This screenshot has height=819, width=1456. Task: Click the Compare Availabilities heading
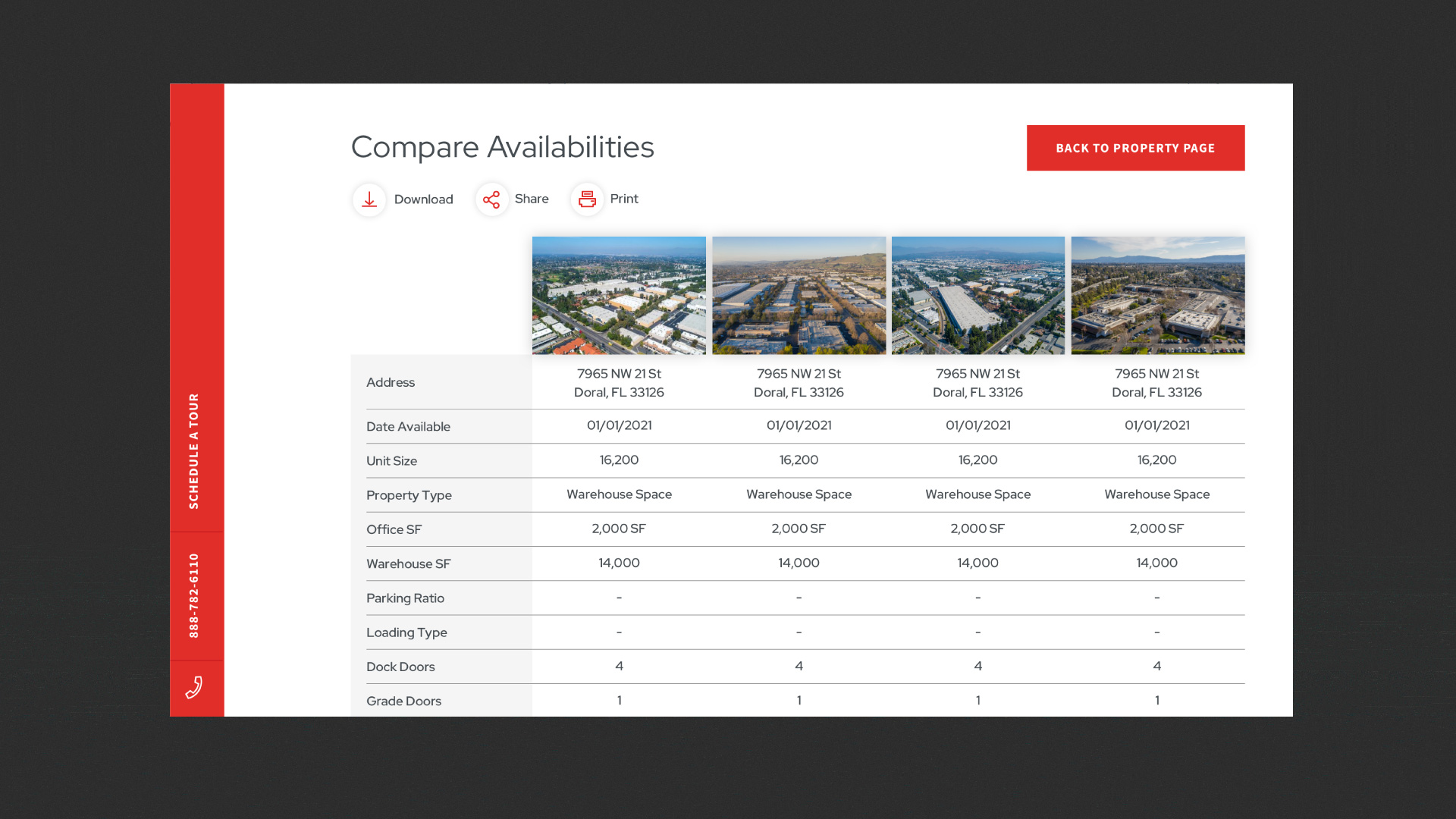pyautogui.click(x=502, y=147)
